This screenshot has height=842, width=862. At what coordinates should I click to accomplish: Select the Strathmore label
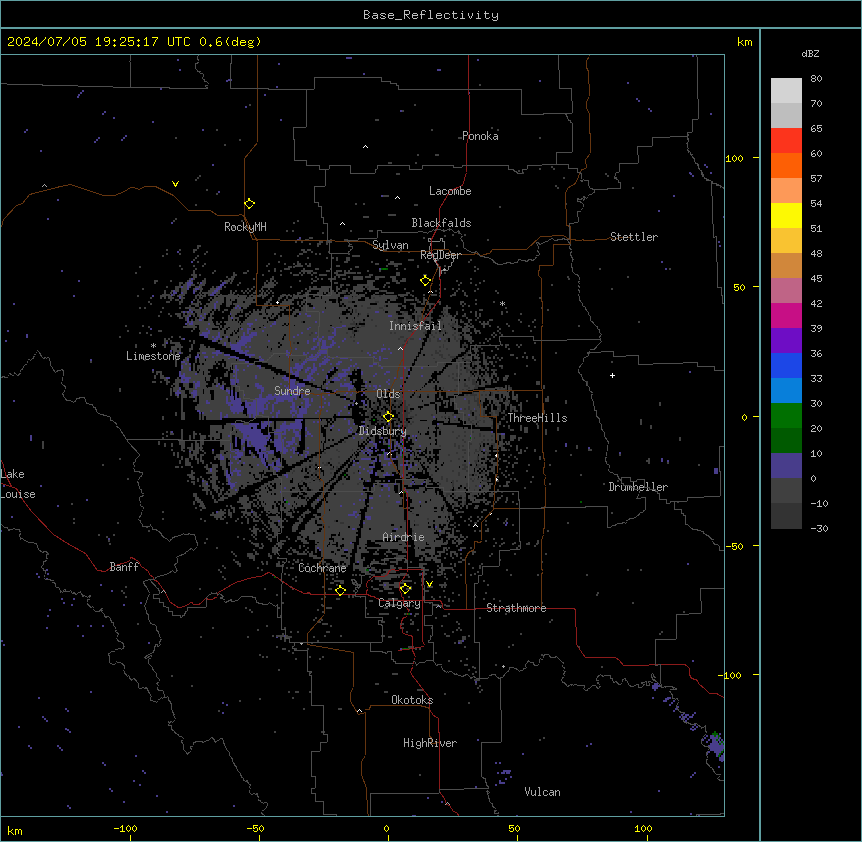point(516,608)
